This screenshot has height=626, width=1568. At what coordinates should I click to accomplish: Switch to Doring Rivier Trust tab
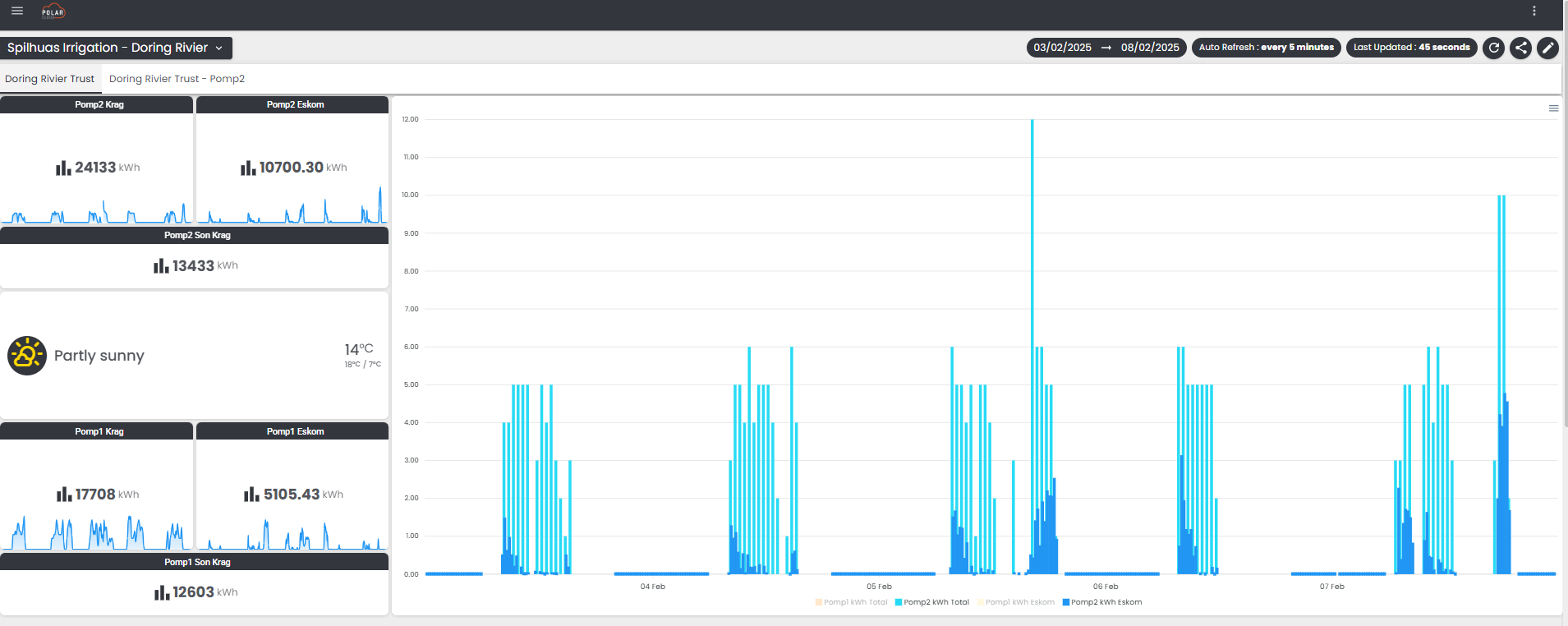49,79
